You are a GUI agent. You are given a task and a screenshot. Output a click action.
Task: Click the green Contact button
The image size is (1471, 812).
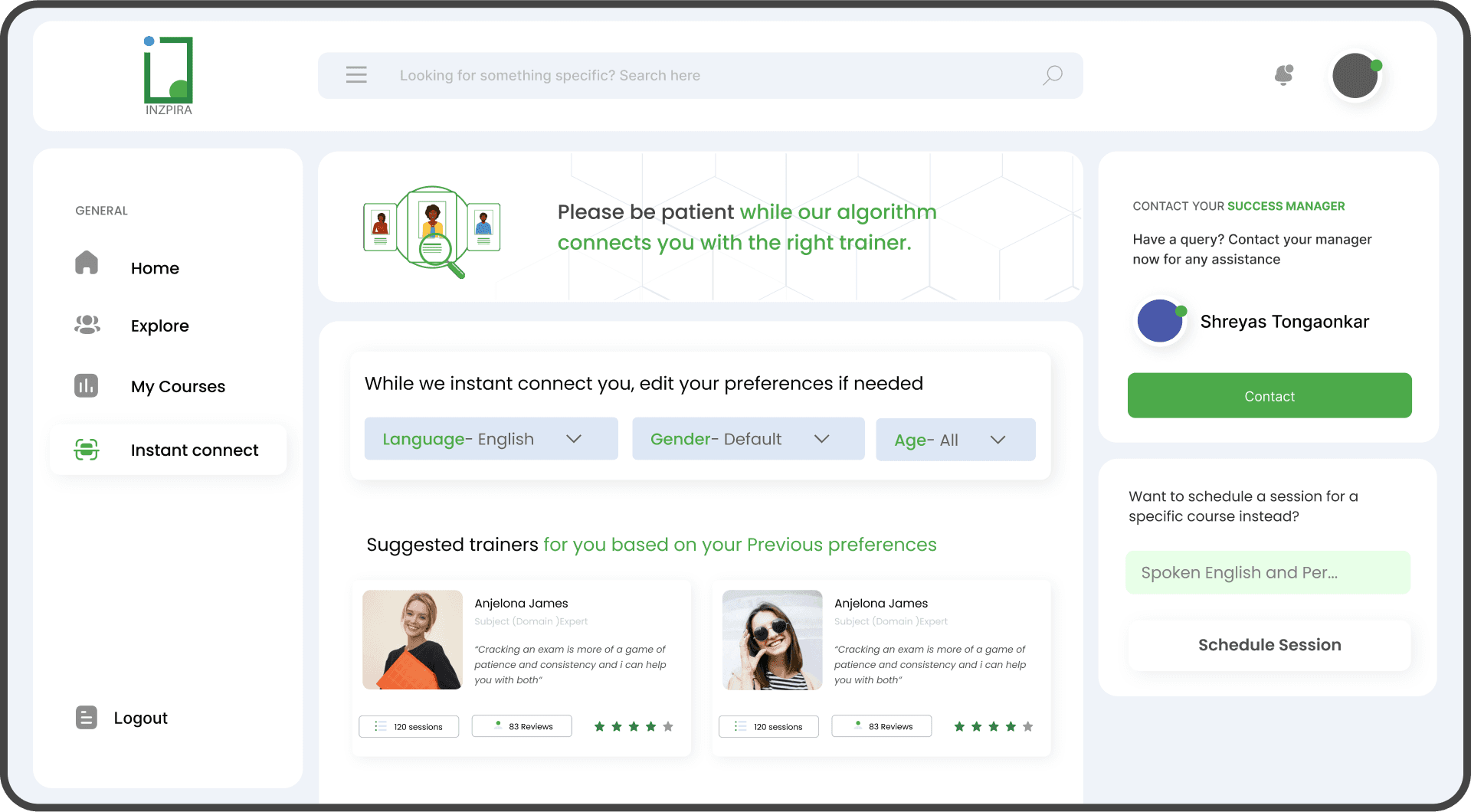pyautogui.click(x=1270, y=395)
